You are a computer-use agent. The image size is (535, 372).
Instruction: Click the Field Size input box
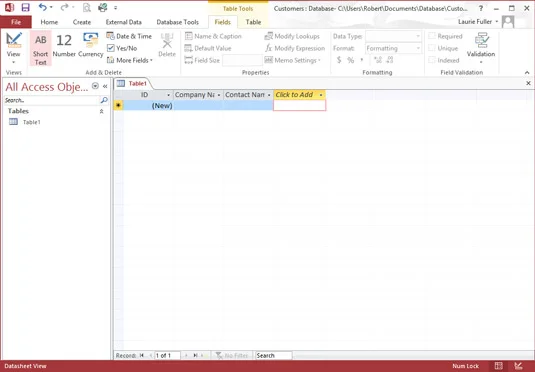click(x=242, y=60)
